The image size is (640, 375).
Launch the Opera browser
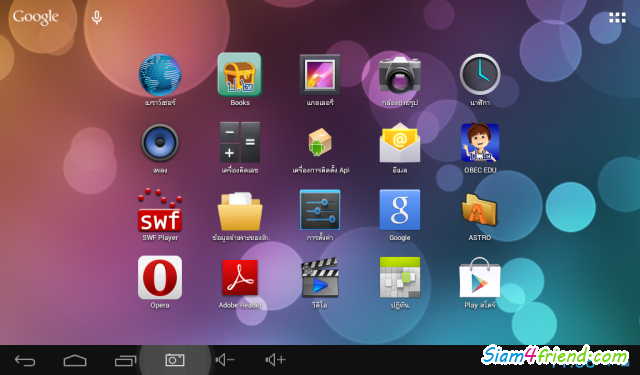(160, 277)
